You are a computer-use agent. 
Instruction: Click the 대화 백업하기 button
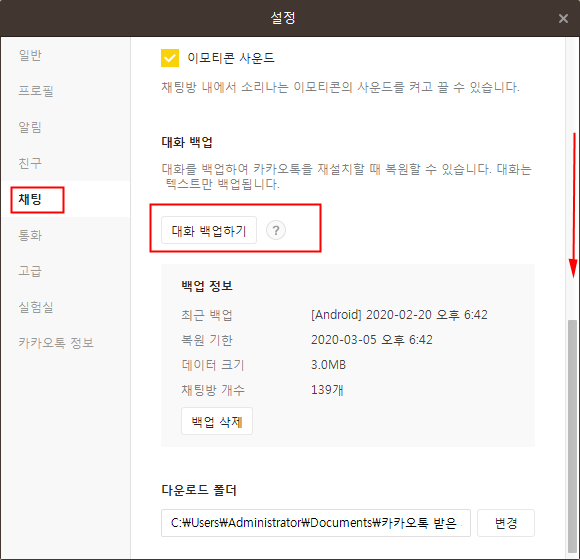(209, 230)
